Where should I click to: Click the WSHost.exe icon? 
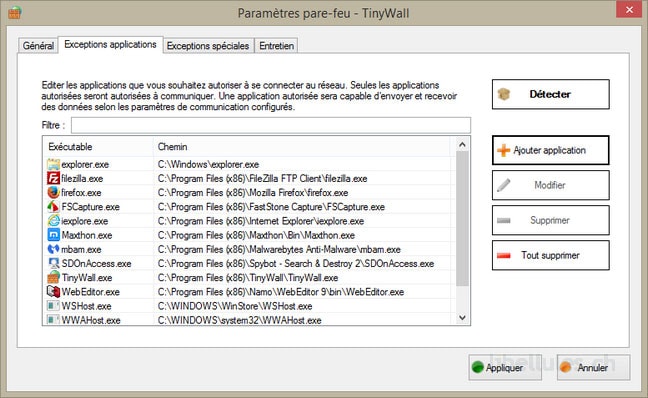click(53, 305)
